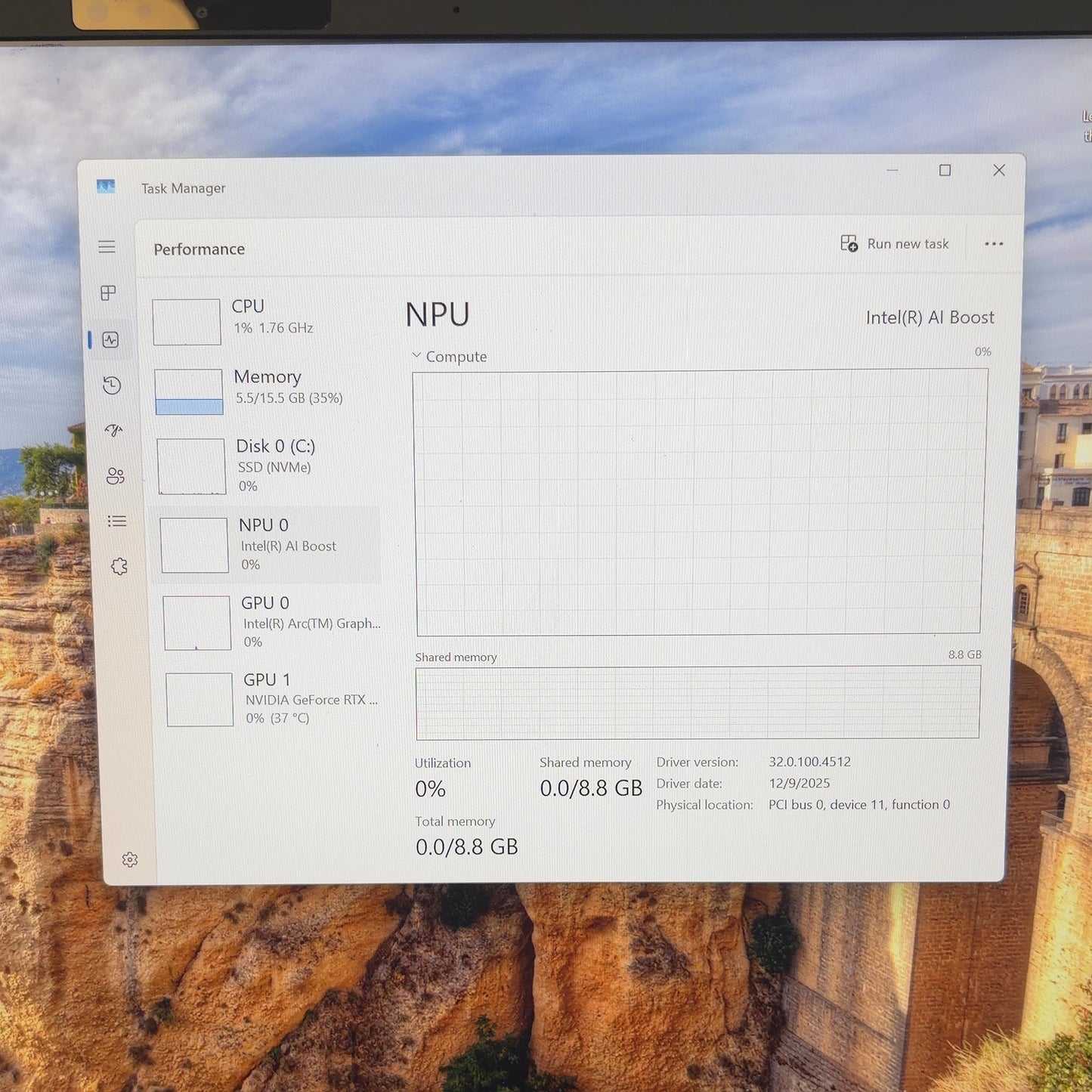Select NPU 0 Intel AI Boost entry
This screenshot has width=1092, height=1092.
tap(268, 545)
